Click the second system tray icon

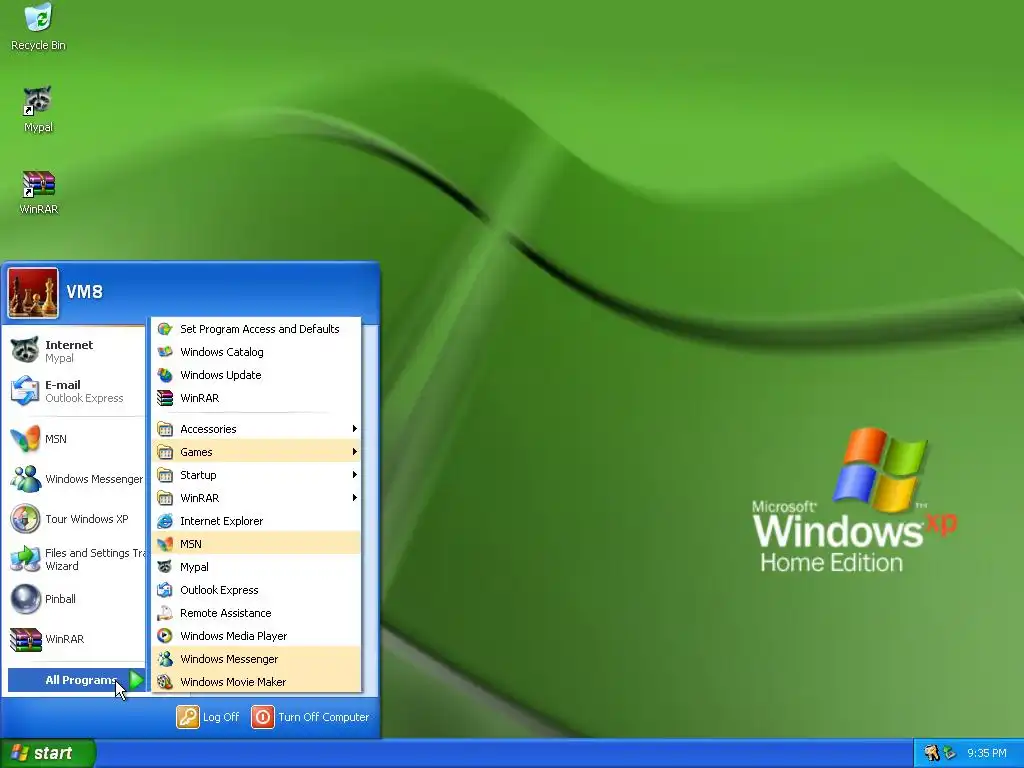950,753
